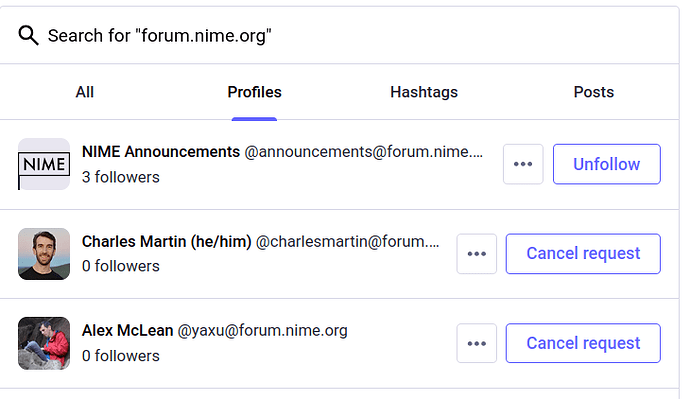Switch to the Hashtags tab
Screen dimensions: 690x399
(x=424, y=92)
